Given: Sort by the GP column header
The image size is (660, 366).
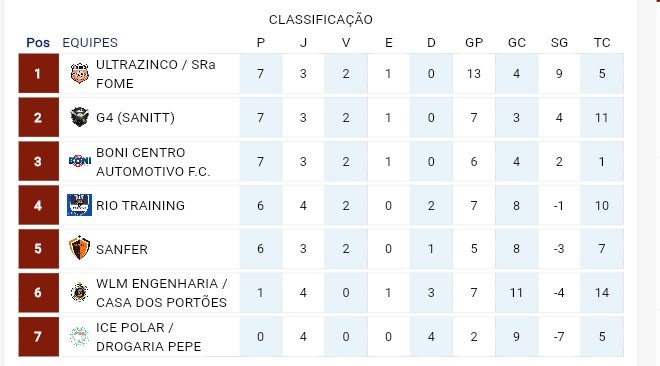Looking at the screenshot, I should point(474,42).
